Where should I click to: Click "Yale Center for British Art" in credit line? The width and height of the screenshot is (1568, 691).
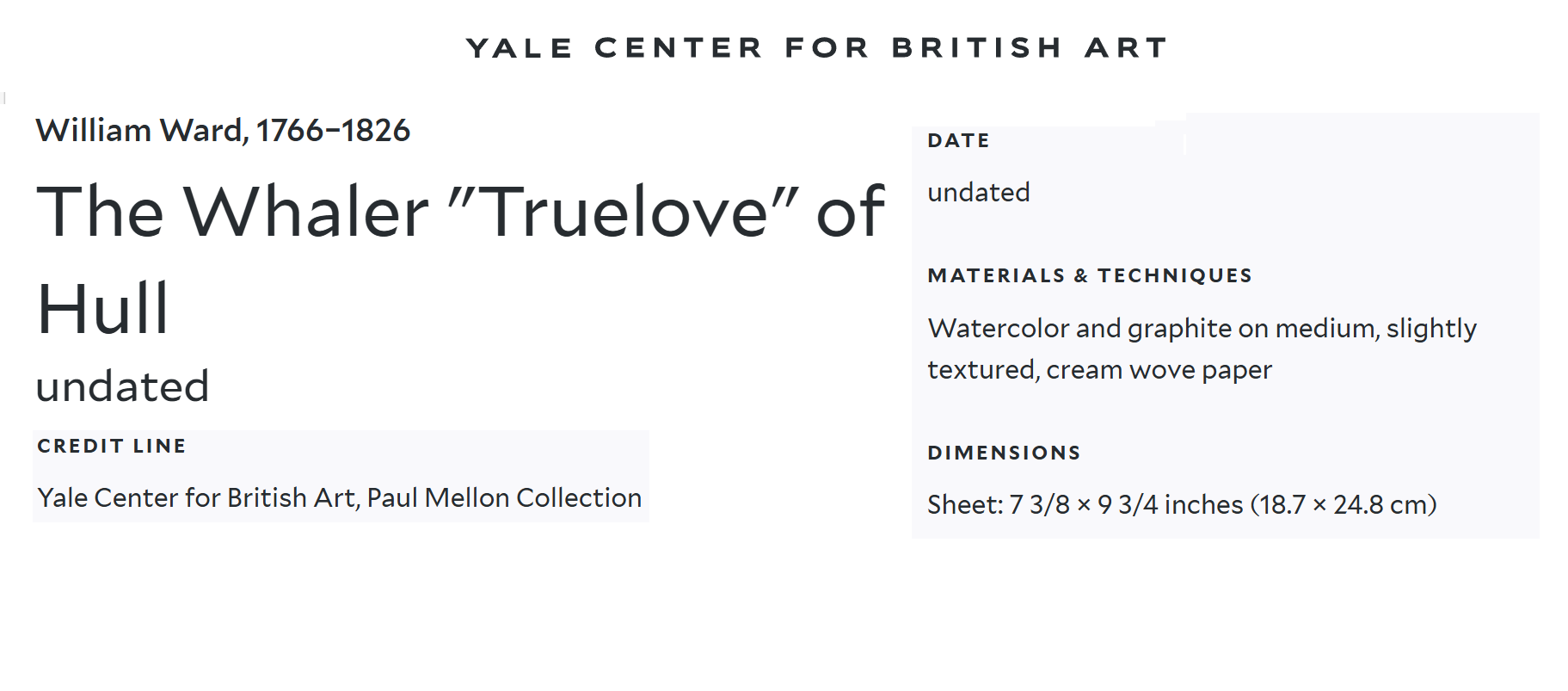click(x=197, y=497)
